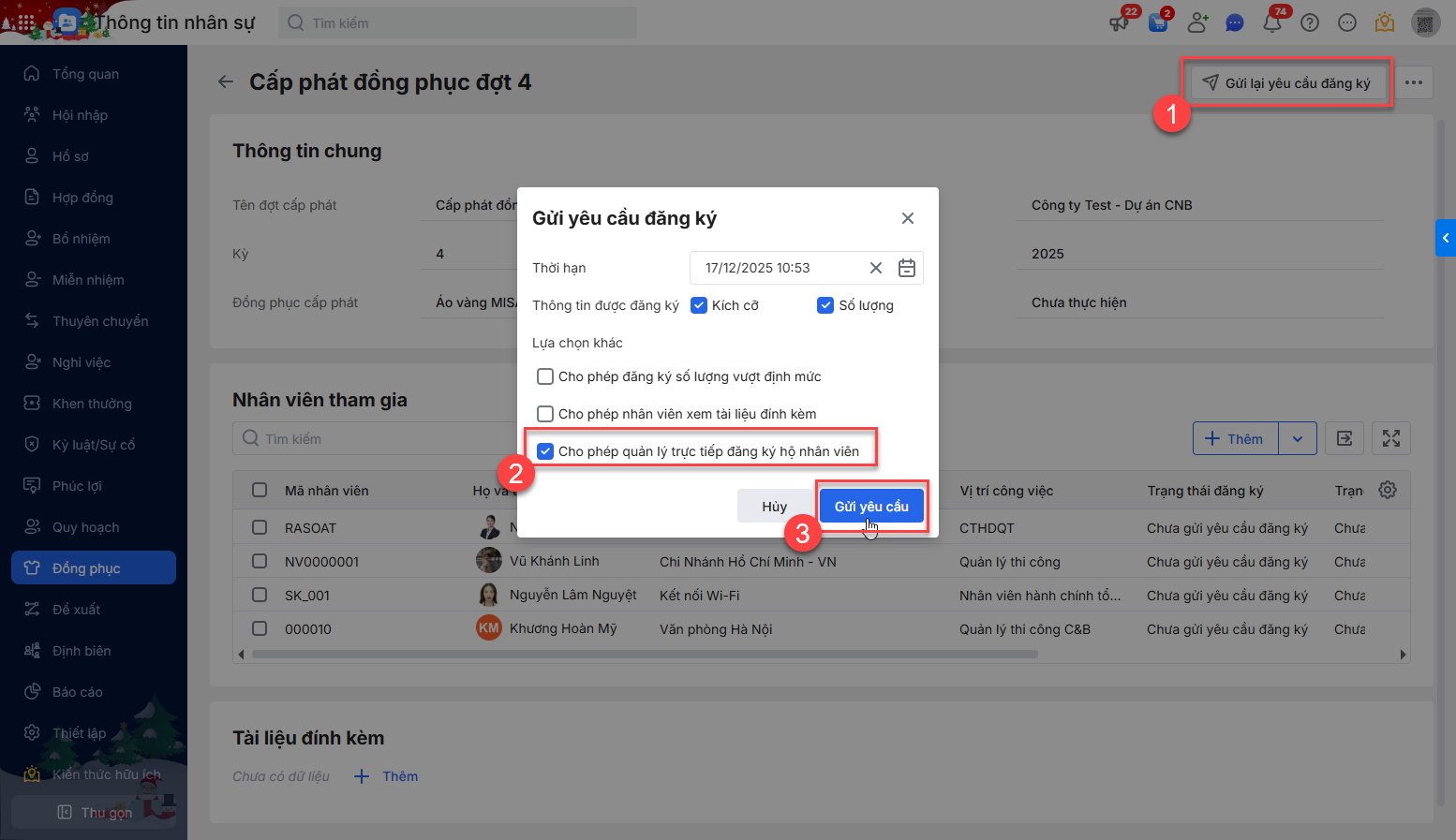Viewport: 1456px width, 840px height.
Task: Click the page vertical scrollbar
Action: (1441, 461)
